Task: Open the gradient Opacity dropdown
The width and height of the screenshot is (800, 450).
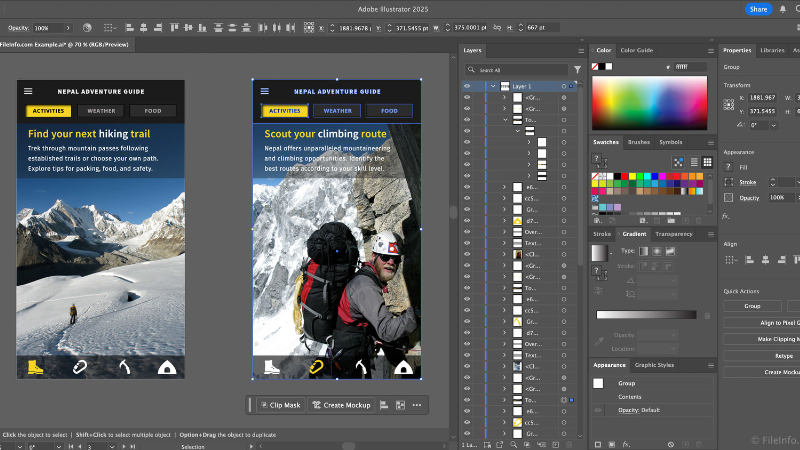Action: (672, 335)
